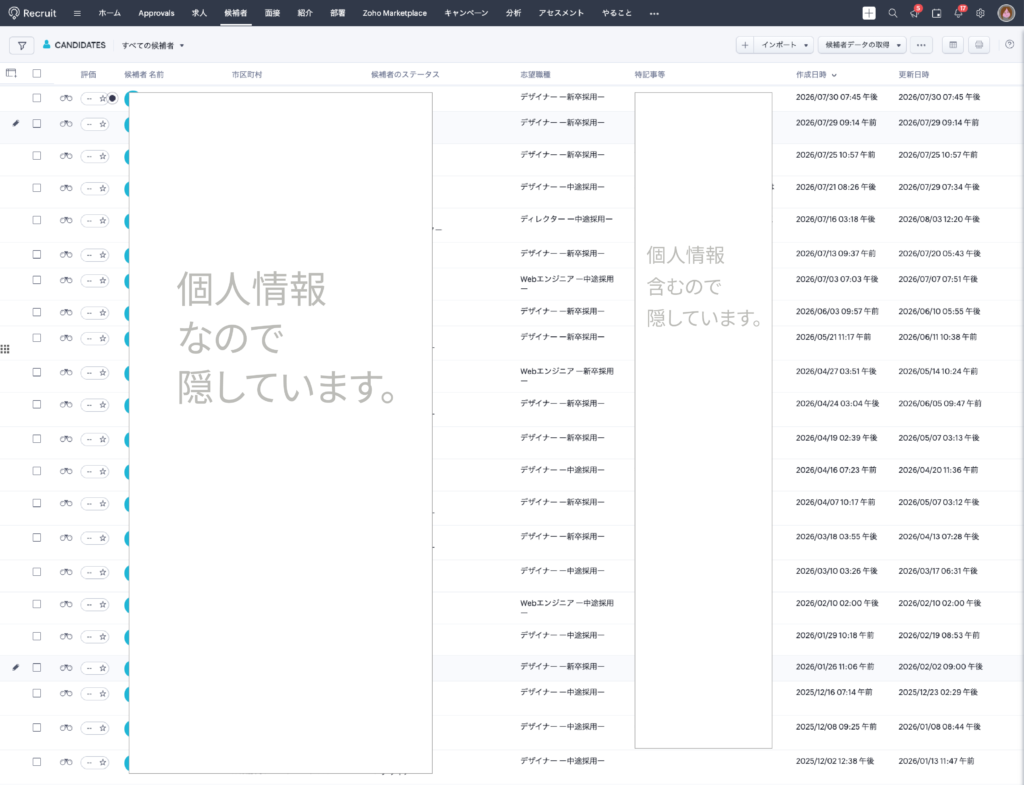Click the binoculars preview icon on the 2026/07/16 03:18 row
1024x785 pixels.
click(x=66, y=220)
